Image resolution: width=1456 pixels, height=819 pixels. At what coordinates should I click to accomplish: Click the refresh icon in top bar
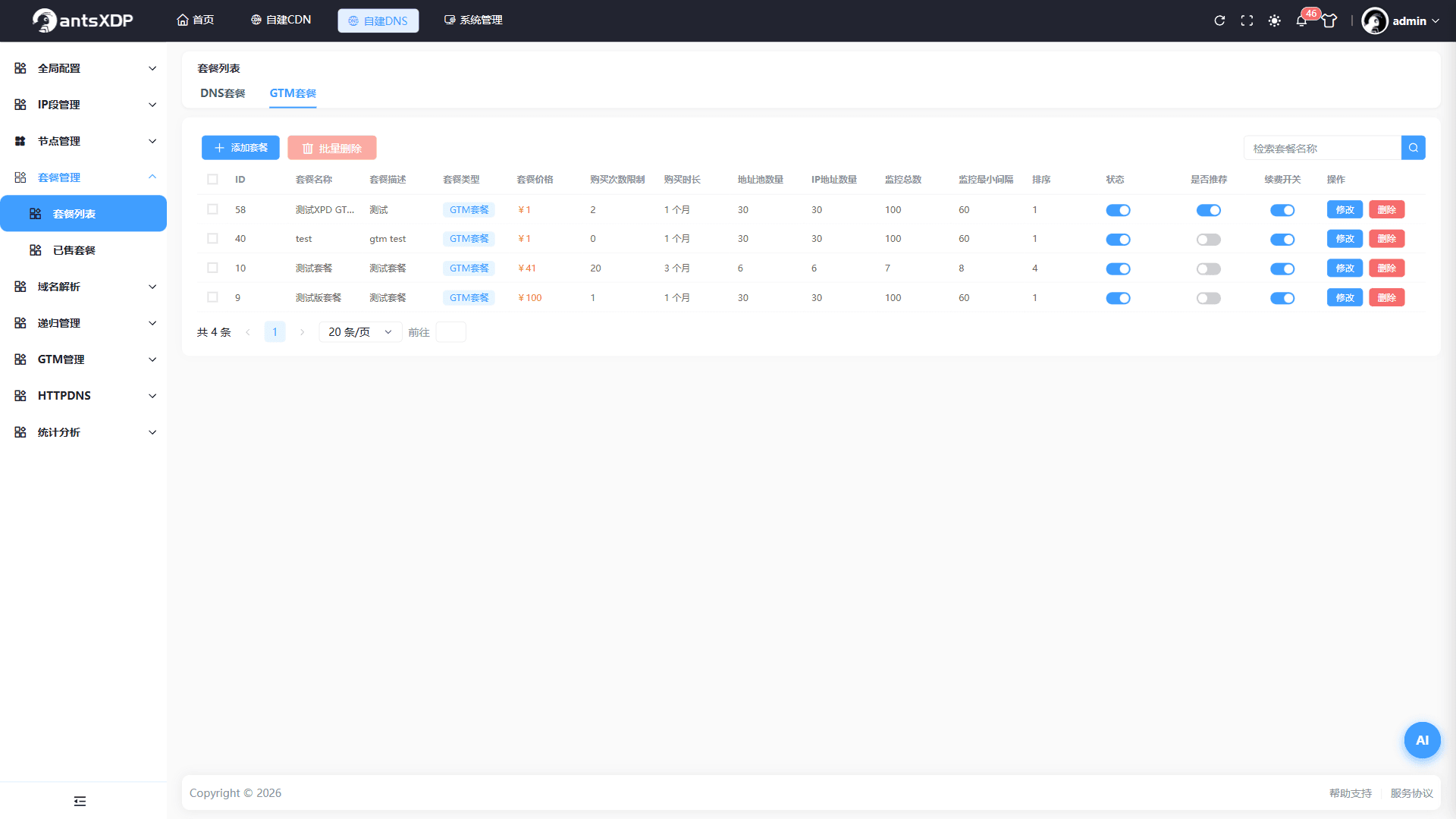[x=1219, y=20]
